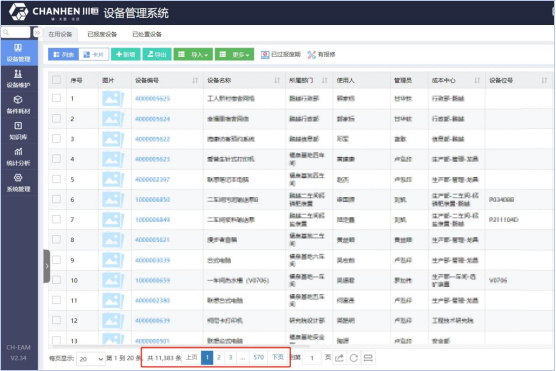Open device link 1000000659

152,281
